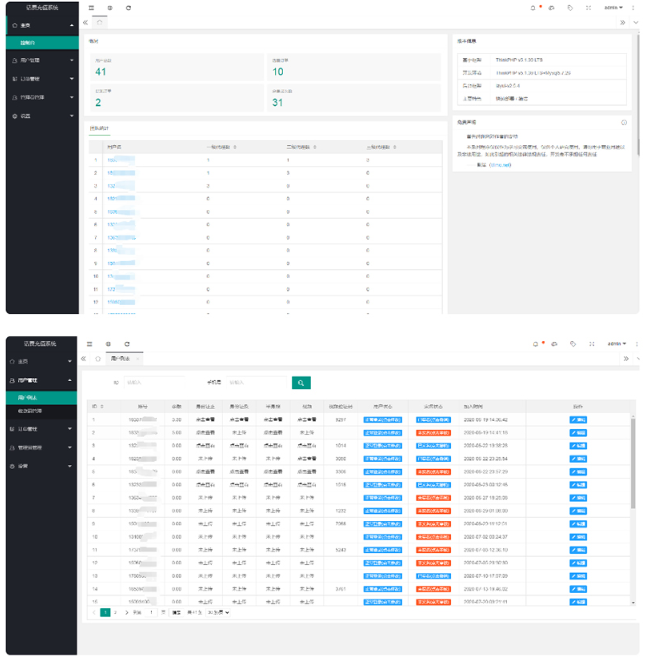
Task: Click the green search magnifier button
Action: coord(300,382)
